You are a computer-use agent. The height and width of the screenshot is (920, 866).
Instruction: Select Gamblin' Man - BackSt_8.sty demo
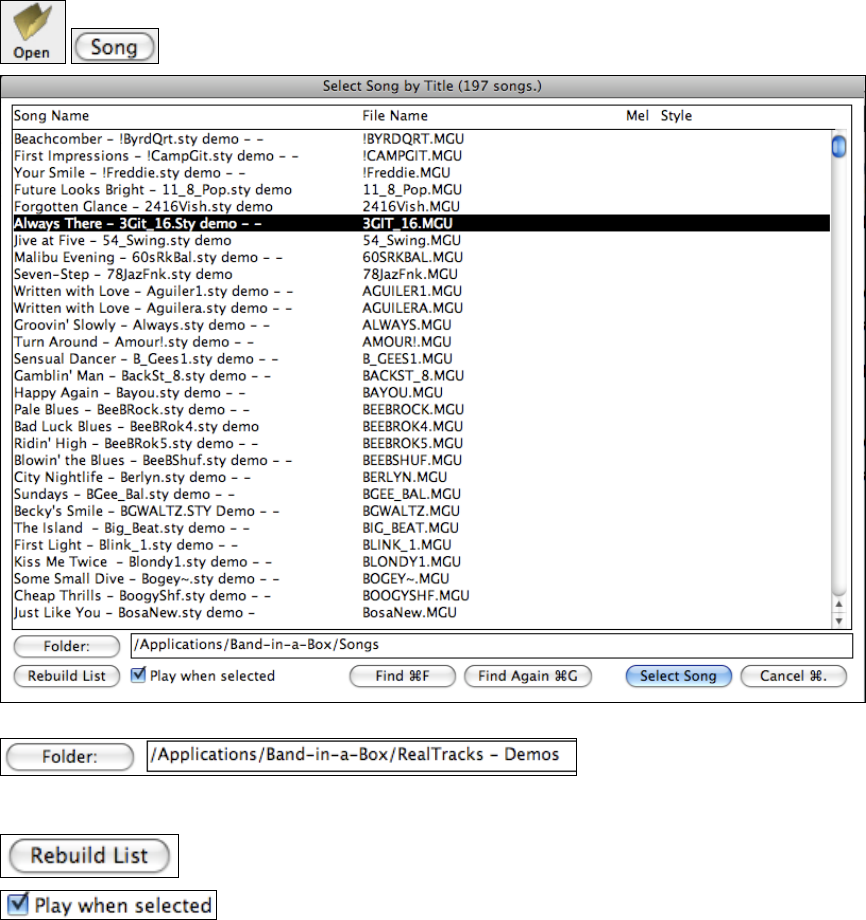pyautogui.click(x=421, y=376)
